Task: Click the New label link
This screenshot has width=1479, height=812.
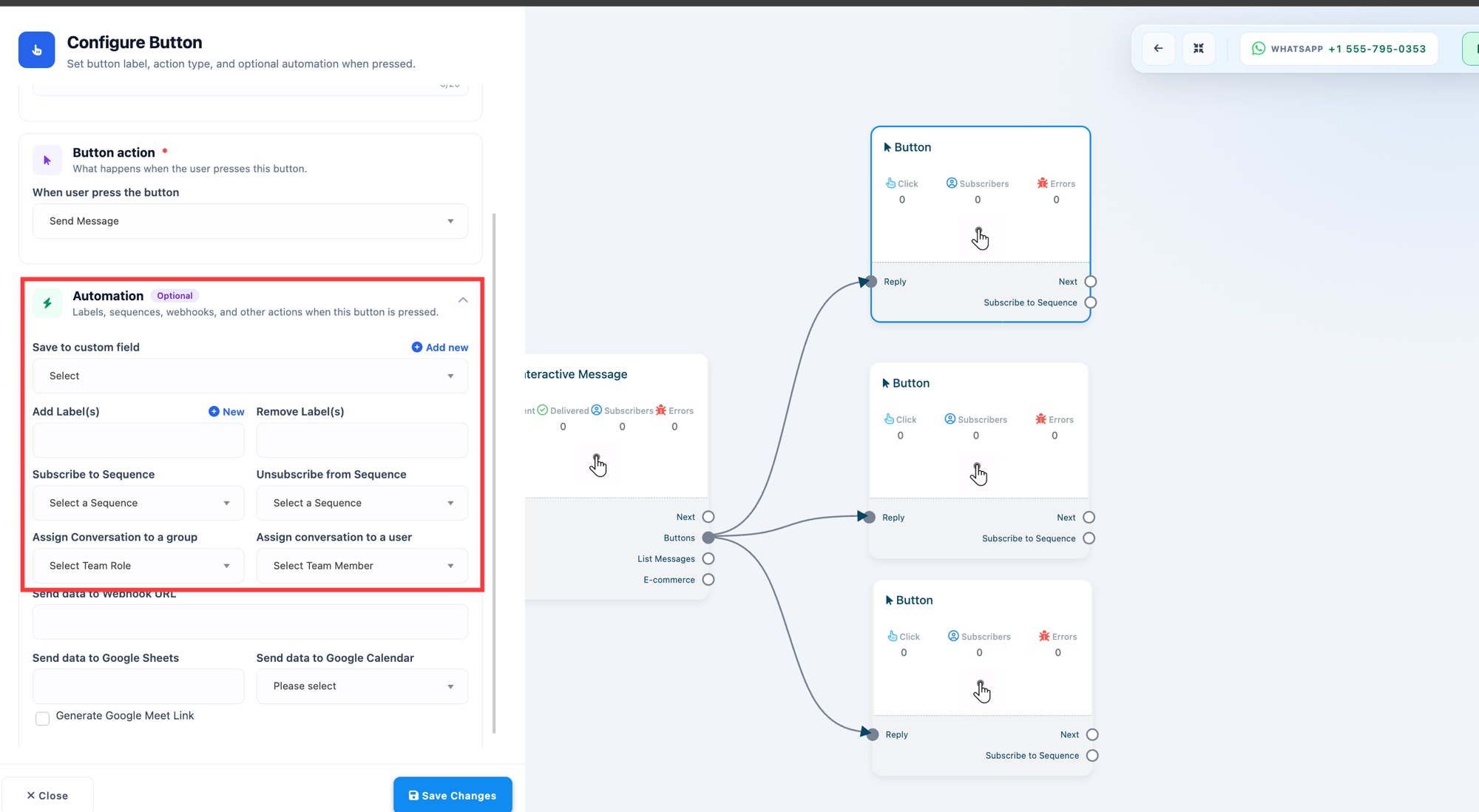Action: (x=226, y=412)
